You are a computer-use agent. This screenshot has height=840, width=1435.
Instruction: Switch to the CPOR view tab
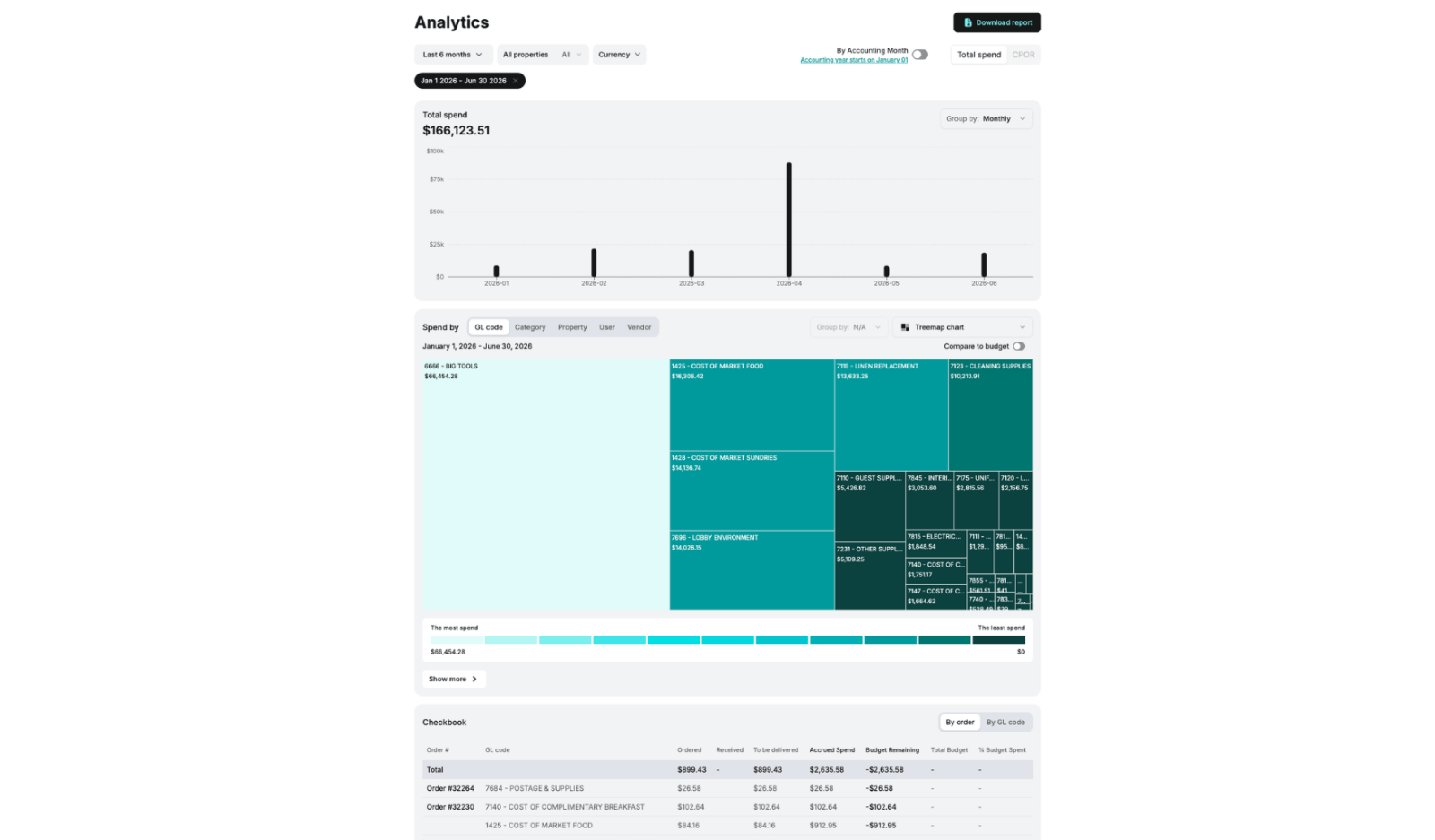1023,55
